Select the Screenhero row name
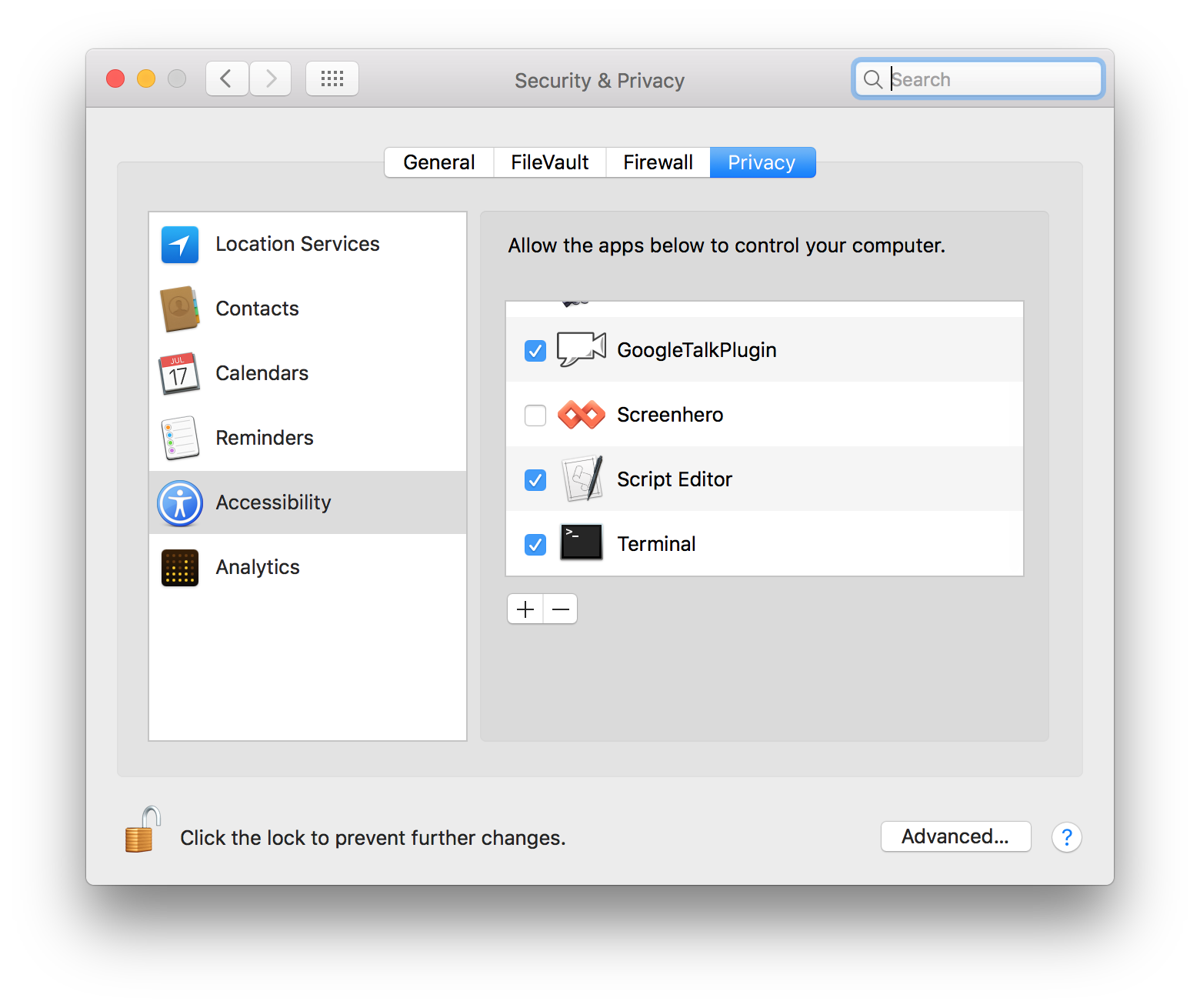1200x1008 pixels. tap(670, 415)
